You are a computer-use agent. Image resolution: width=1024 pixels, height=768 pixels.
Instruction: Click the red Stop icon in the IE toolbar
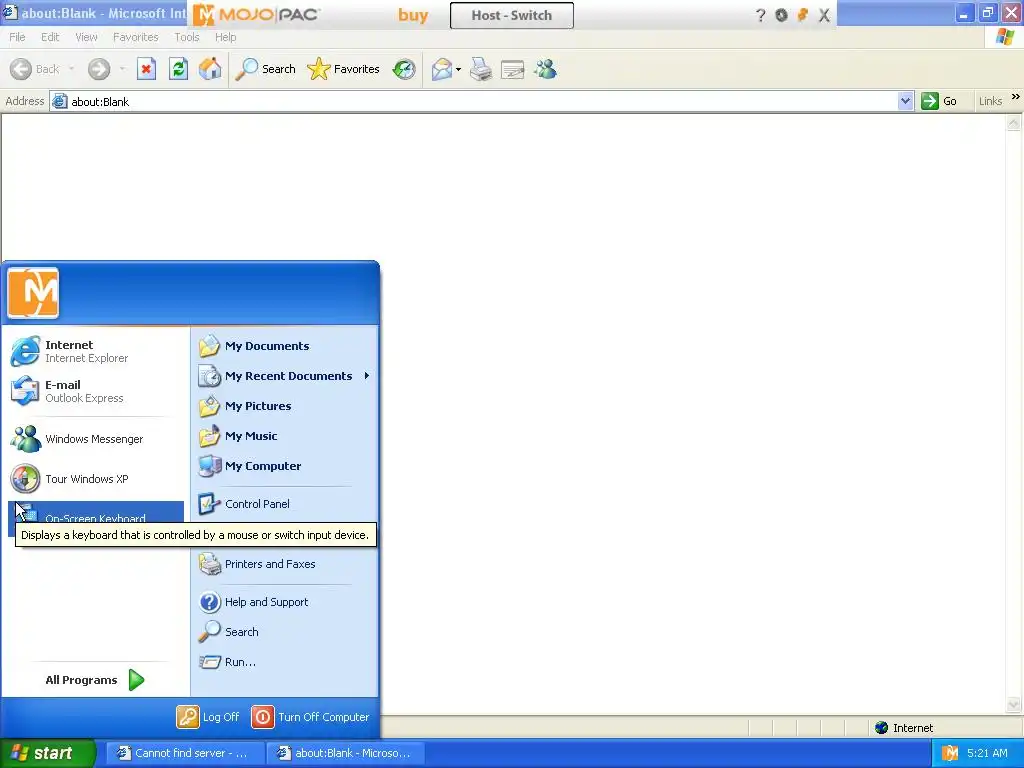(x=146, y=69)
